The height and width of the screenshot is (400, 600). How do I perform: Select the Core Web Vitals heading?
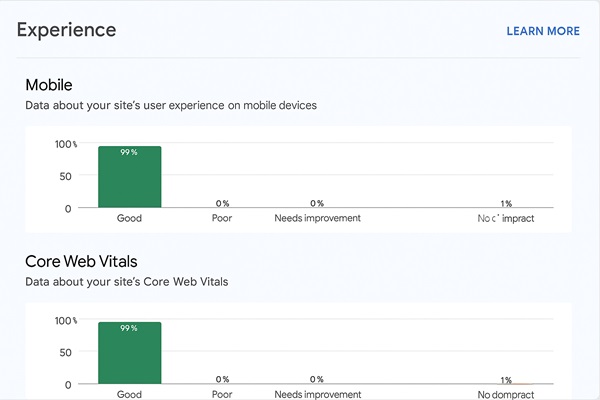pos(82,261)
